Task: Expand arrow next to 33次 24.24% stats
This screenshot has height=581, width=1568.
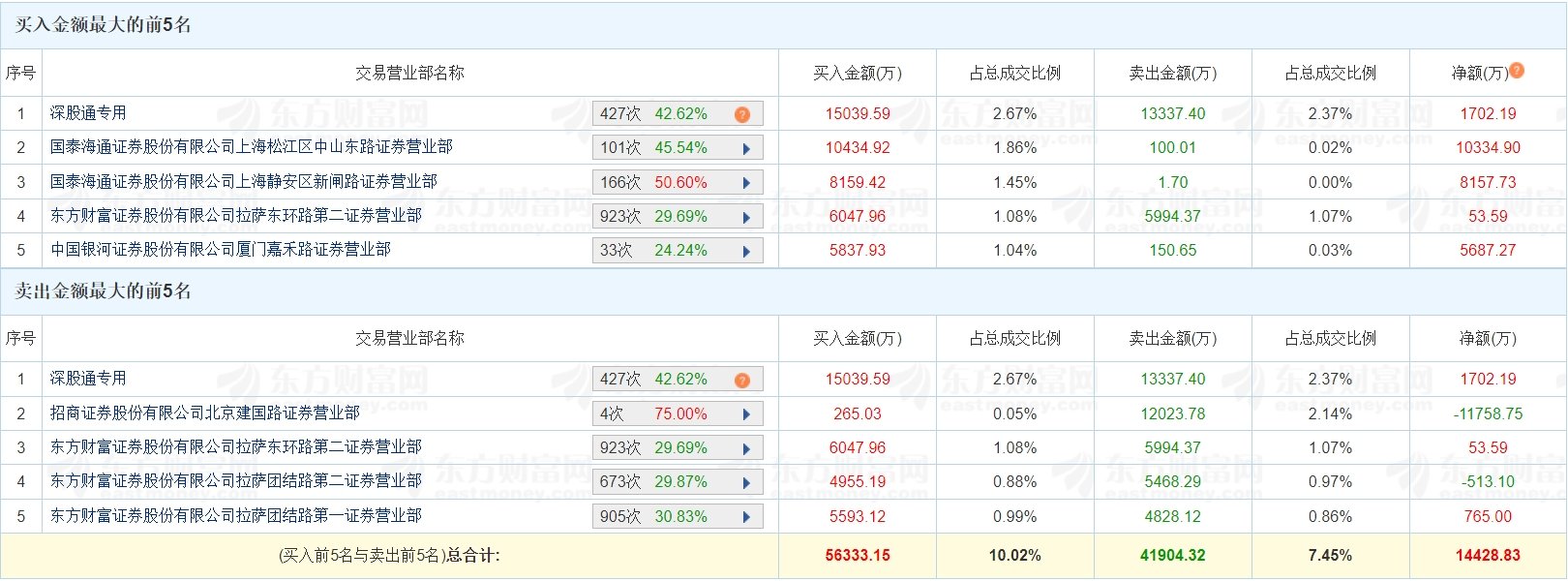Action: point(746,251)
